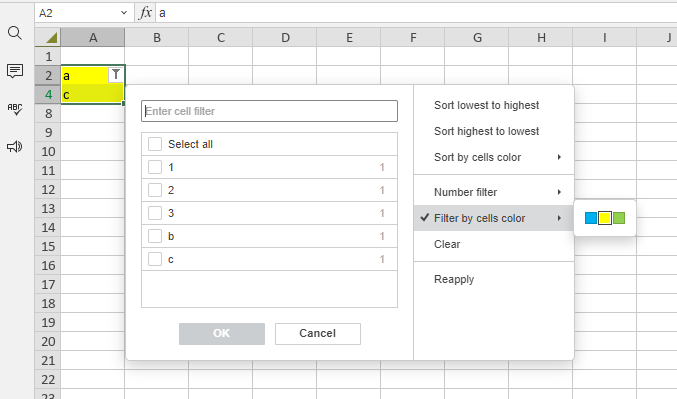
Task: Click cell A2 containing a
Action: click(92, 75)
